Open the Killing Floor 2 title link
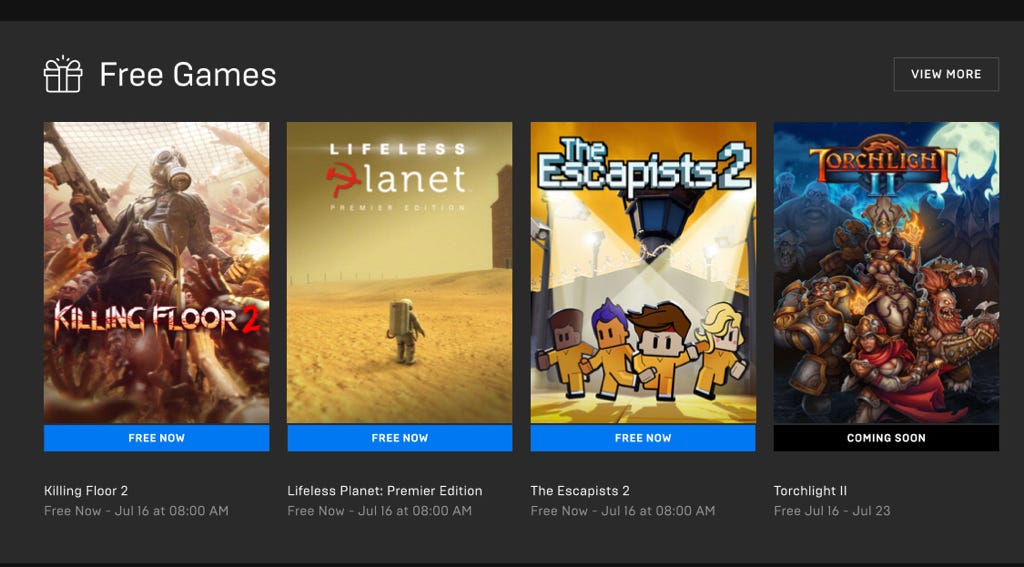Image resolution: width=1024 pixels, height=567 pixels. [x=86, y=491]
